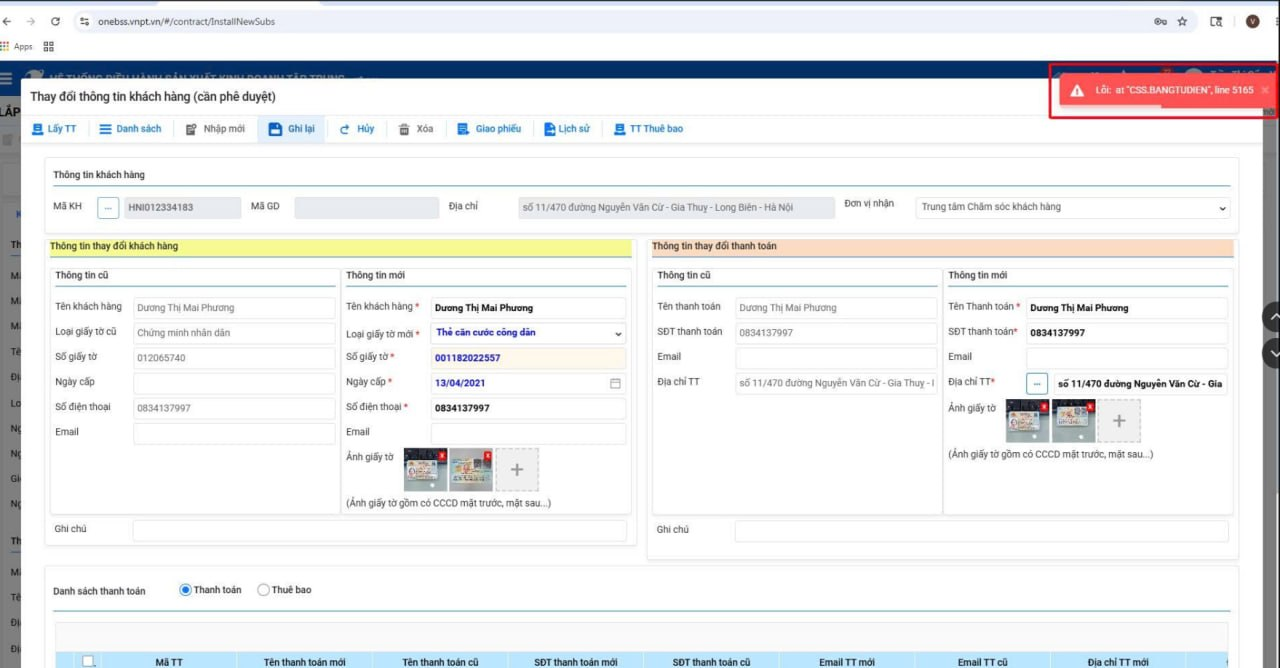
Task: Click the Tên thanh toán mới column header
Action: [x=304, y=661]
